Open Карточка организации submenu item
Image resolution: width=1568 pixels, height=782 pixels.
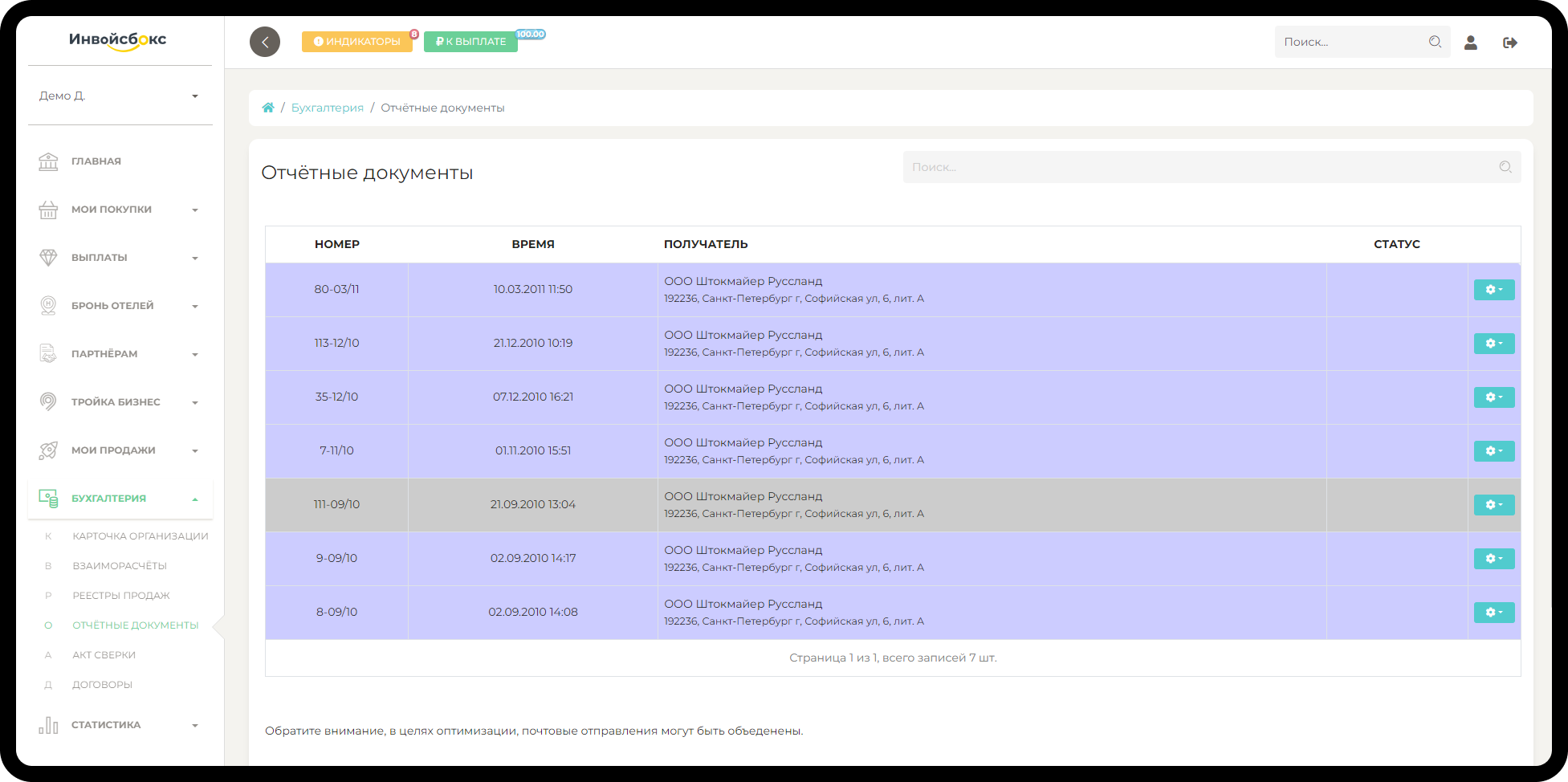pos(140,536)
